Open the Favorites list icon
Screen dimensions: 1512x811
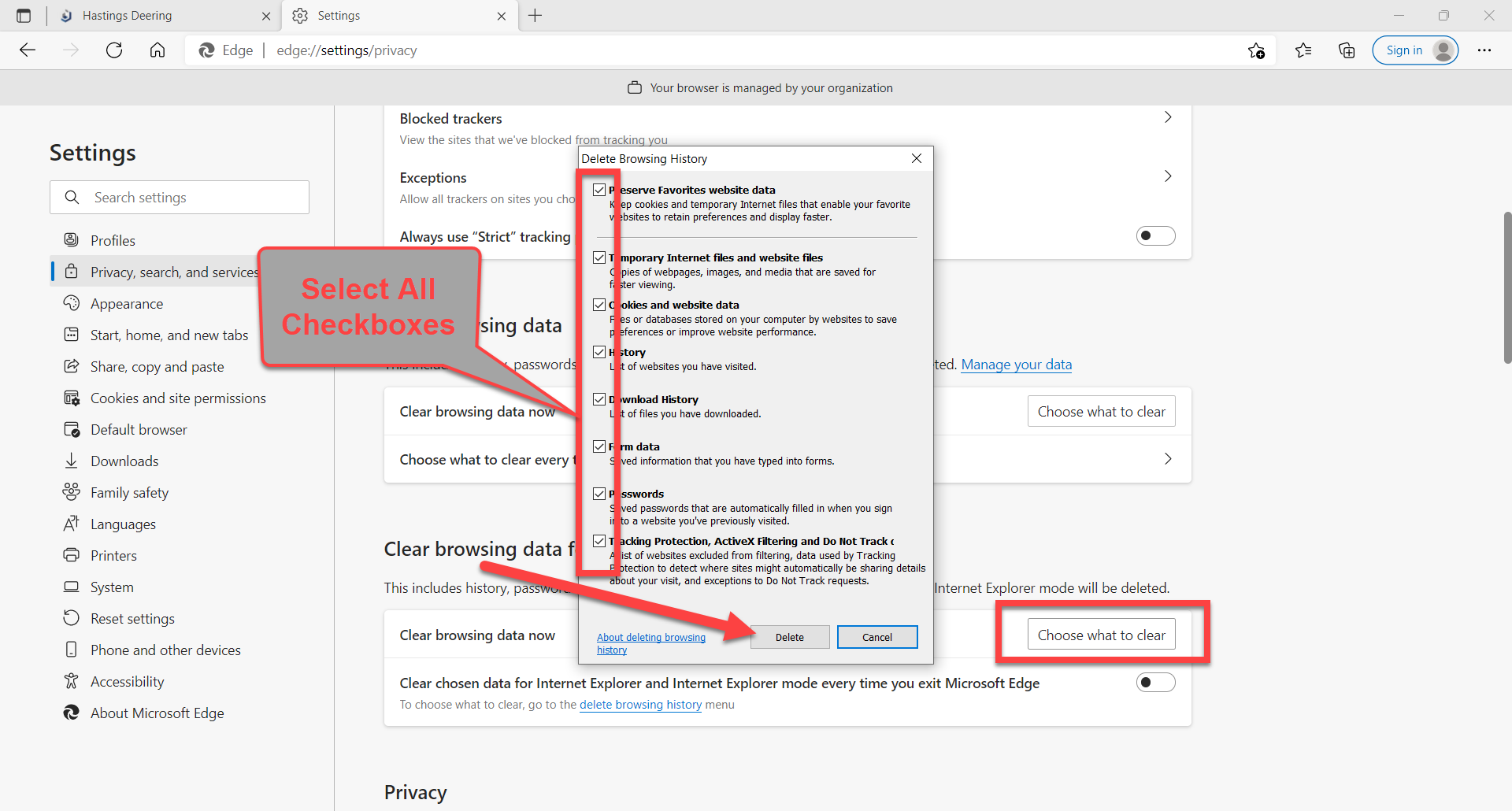coord(1303,50)
